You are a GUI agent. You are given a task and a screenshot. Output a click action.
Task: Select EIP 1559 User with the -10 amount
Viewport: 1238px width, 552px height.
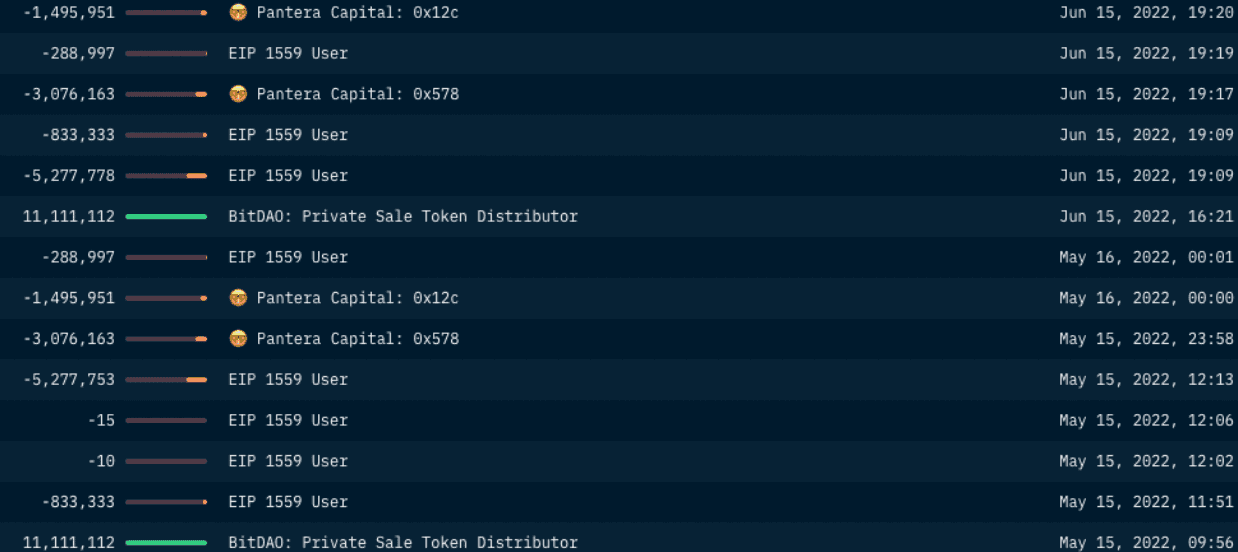pyautogui.click(x=288, y=461)
